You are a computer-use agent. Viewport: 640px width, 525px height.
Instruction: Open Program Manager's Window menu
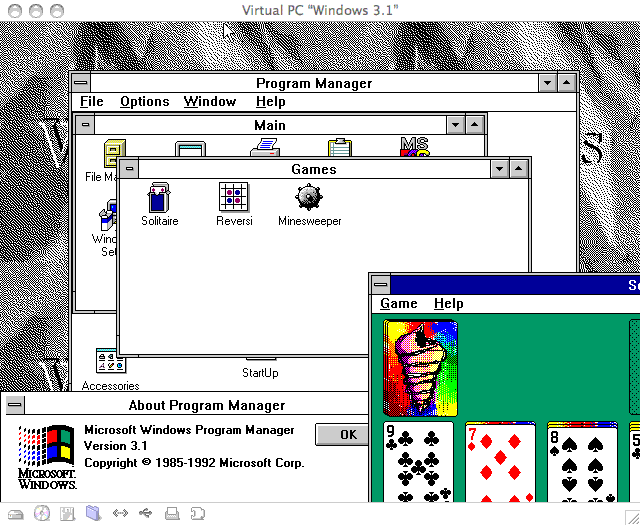[x=210, y=101]
